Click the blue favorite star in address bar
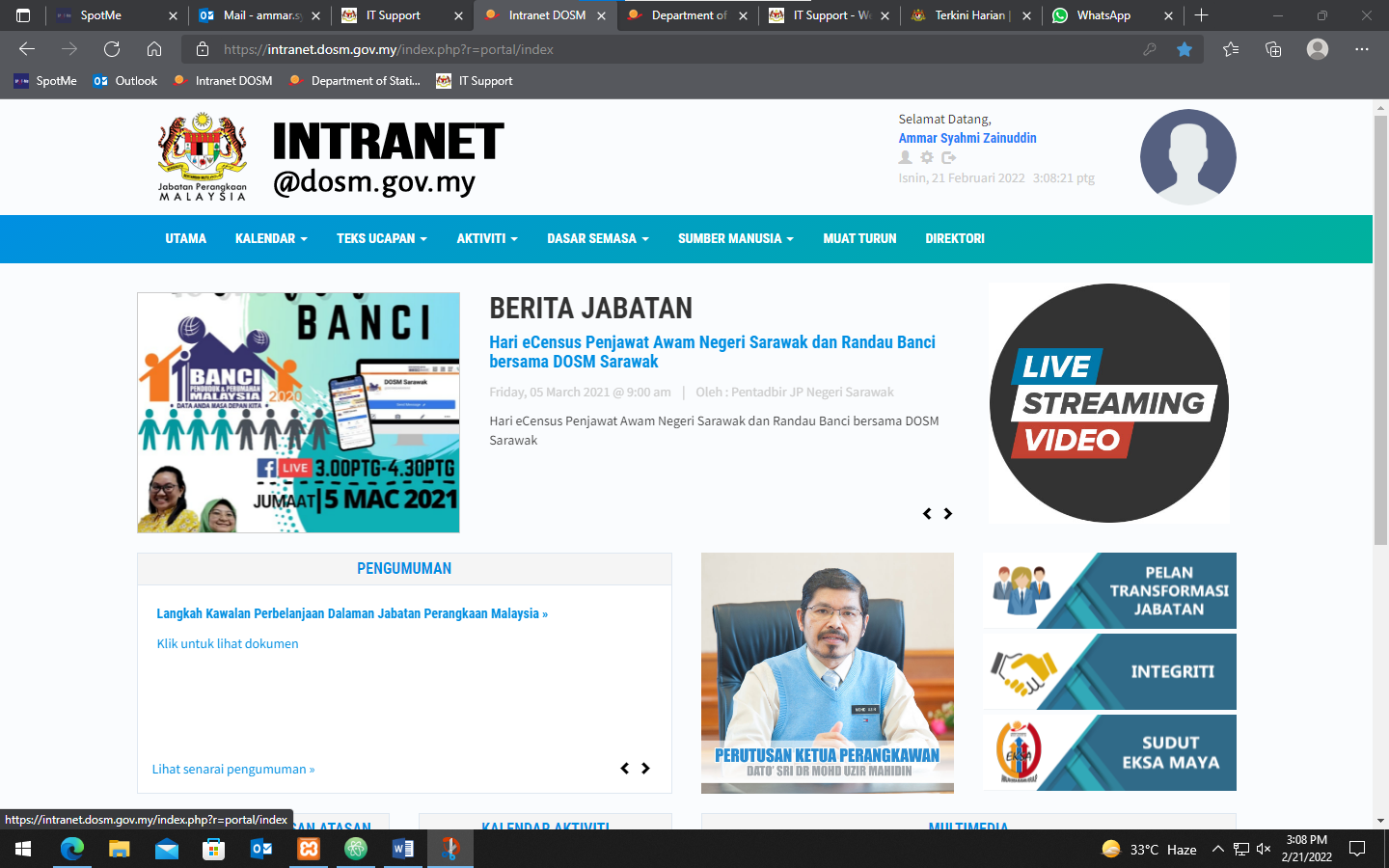Image resolution: width=1389 pixels, height=868 pixels. 1185,49
